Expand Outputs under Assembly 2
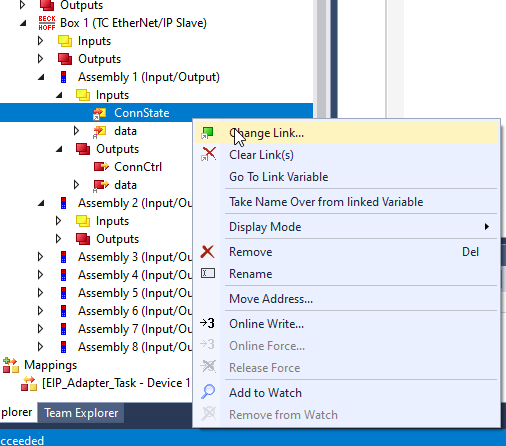Screen dimensions: 506x446 (x=59, y=239)
